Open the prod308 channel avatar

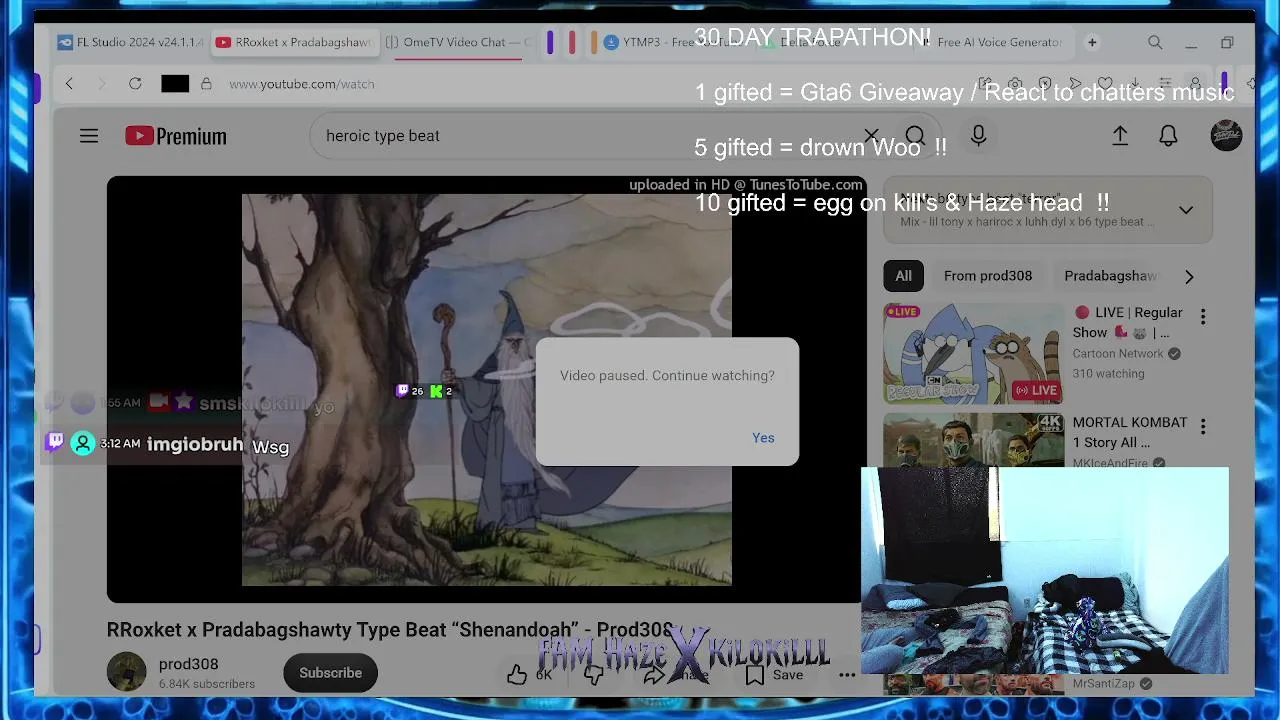point(127,672)
